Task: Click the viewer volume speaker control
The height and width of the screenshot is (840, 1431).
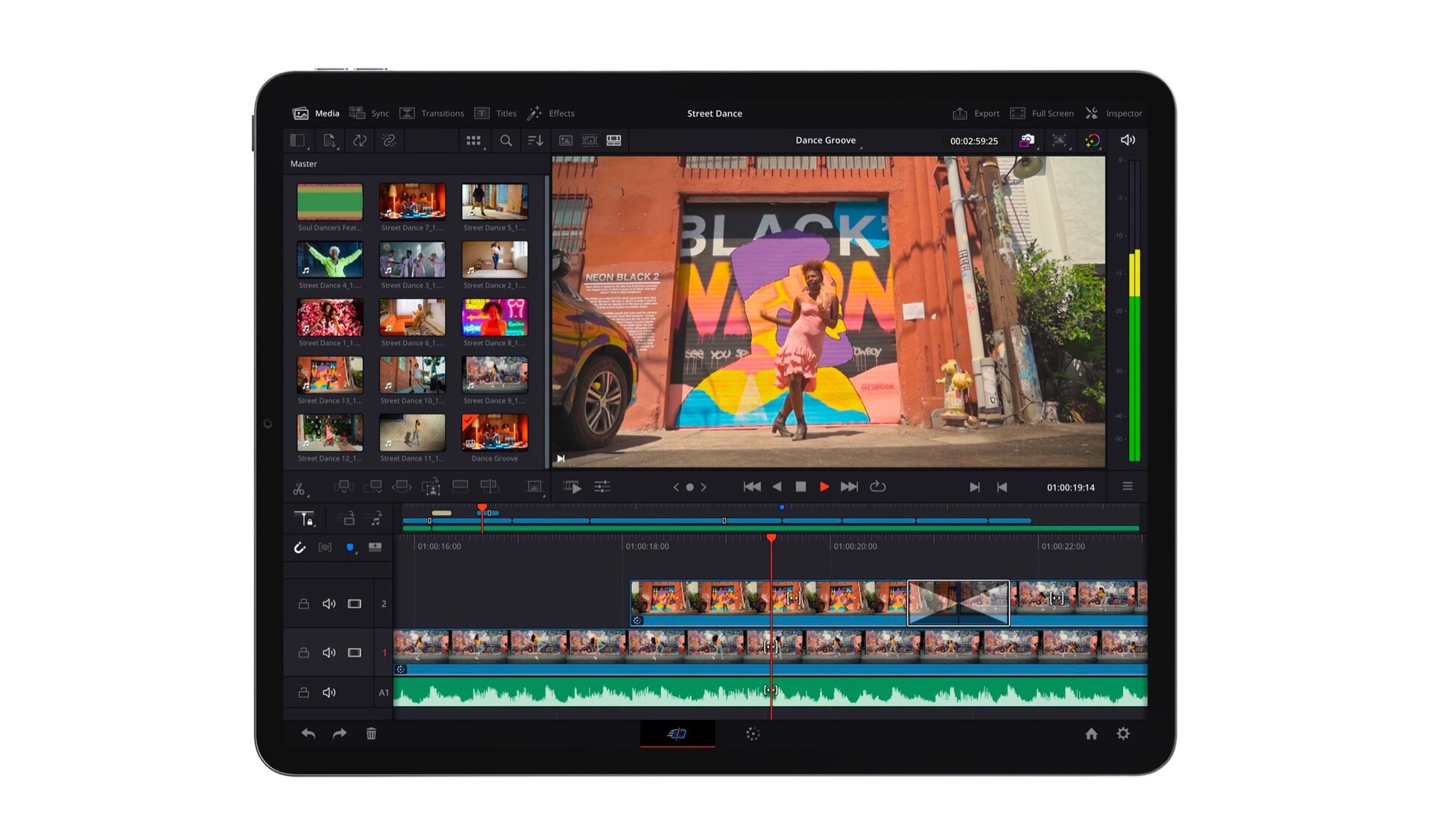Action: tap(1128, 140)
